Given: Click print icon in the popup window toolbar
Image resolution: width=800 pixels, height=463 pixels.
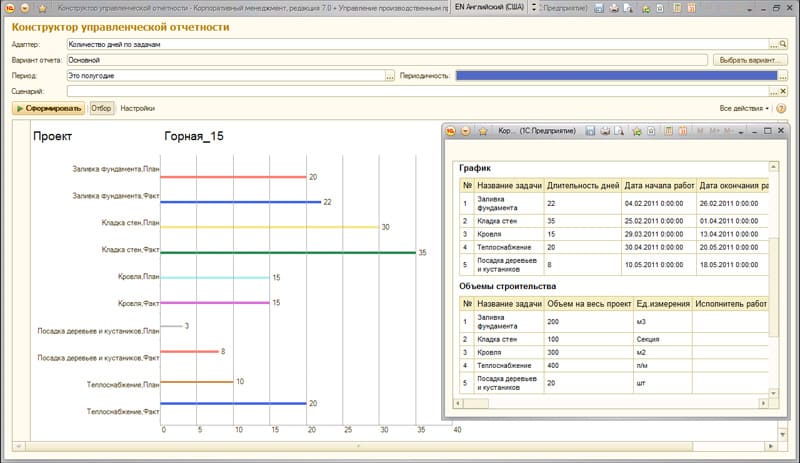Looking at the screenshot, I should click(605, 131).
